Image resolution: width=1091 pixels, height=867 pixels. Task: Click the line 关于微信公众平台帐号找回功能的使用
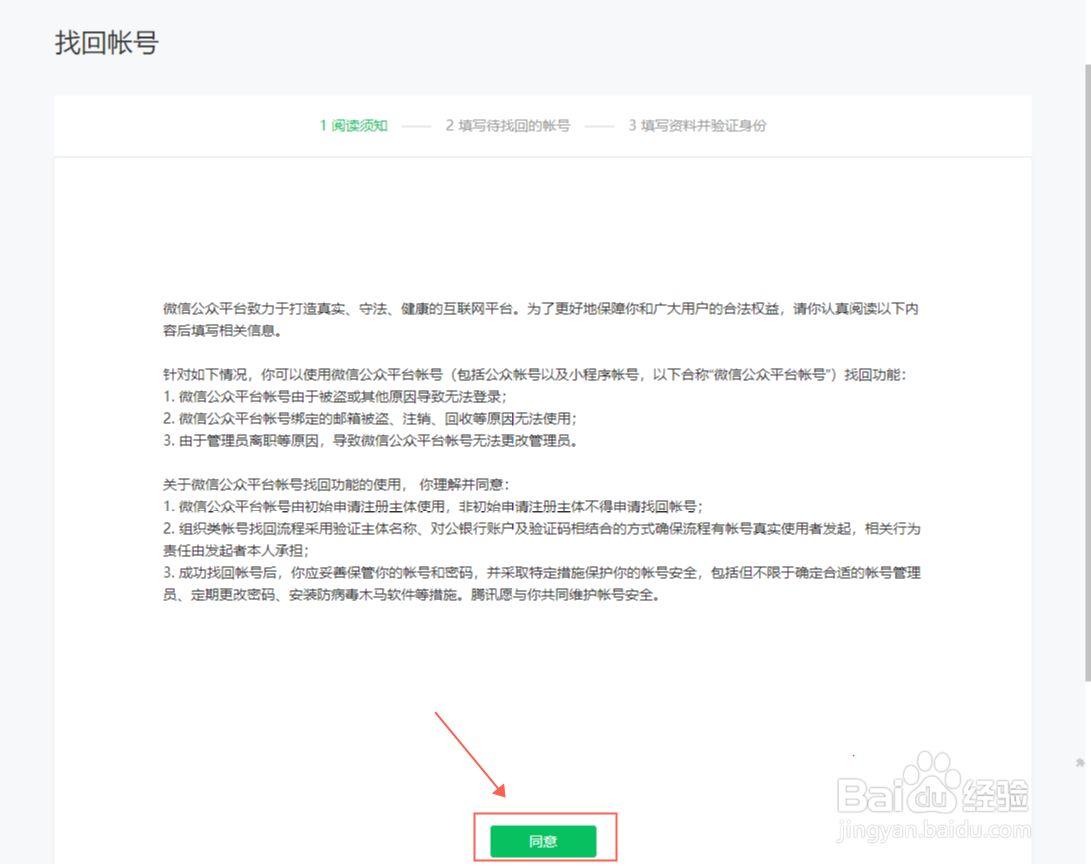(x=336, y=484)
